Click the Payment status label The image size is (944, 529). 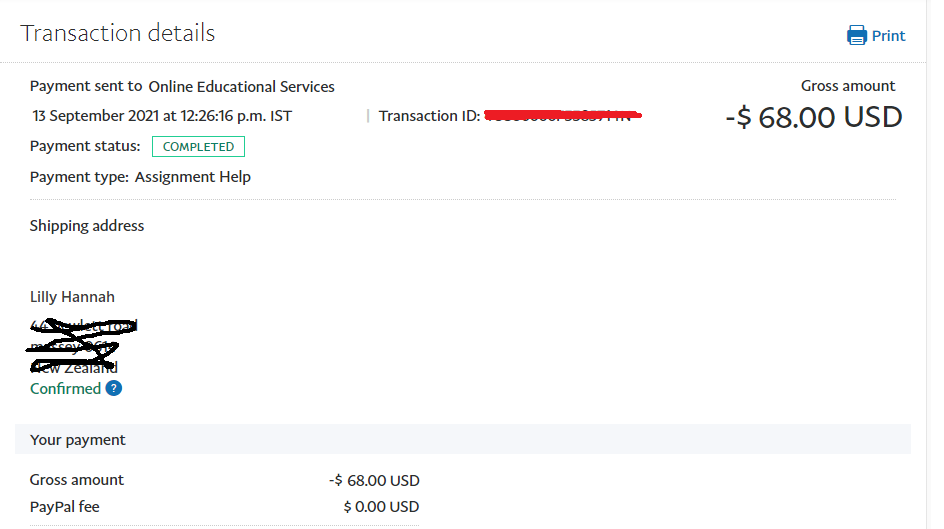[x=85, y=147]
